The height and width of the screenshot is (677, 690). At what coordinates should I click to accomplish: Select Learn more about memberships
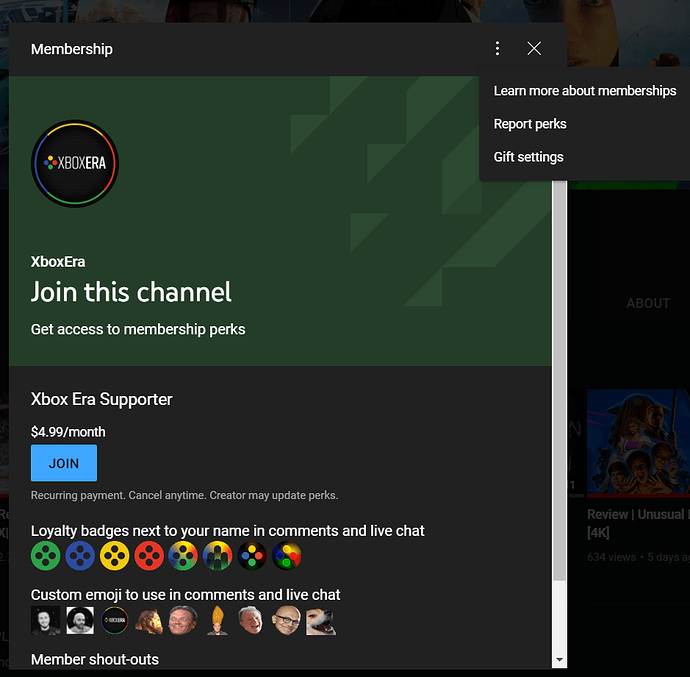[x=585, y=91]
